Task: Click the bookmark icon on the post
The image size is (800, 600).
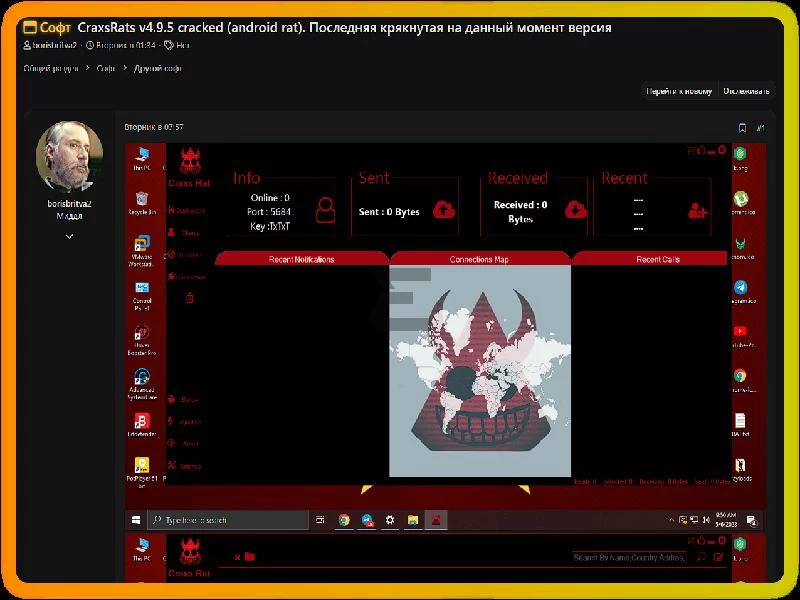Action: 742,128
